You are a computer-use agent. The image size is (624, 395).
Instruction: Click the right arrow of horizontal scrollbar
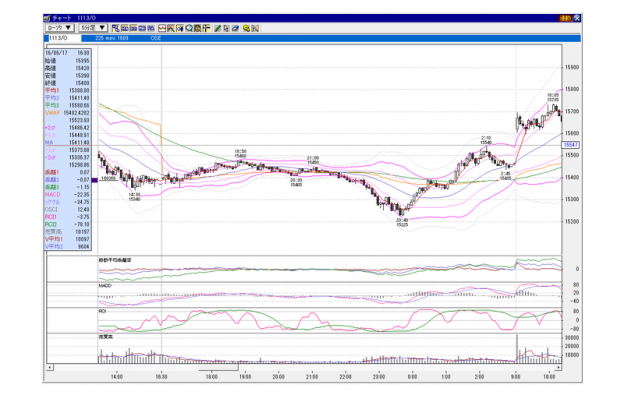tap(558, 367)
